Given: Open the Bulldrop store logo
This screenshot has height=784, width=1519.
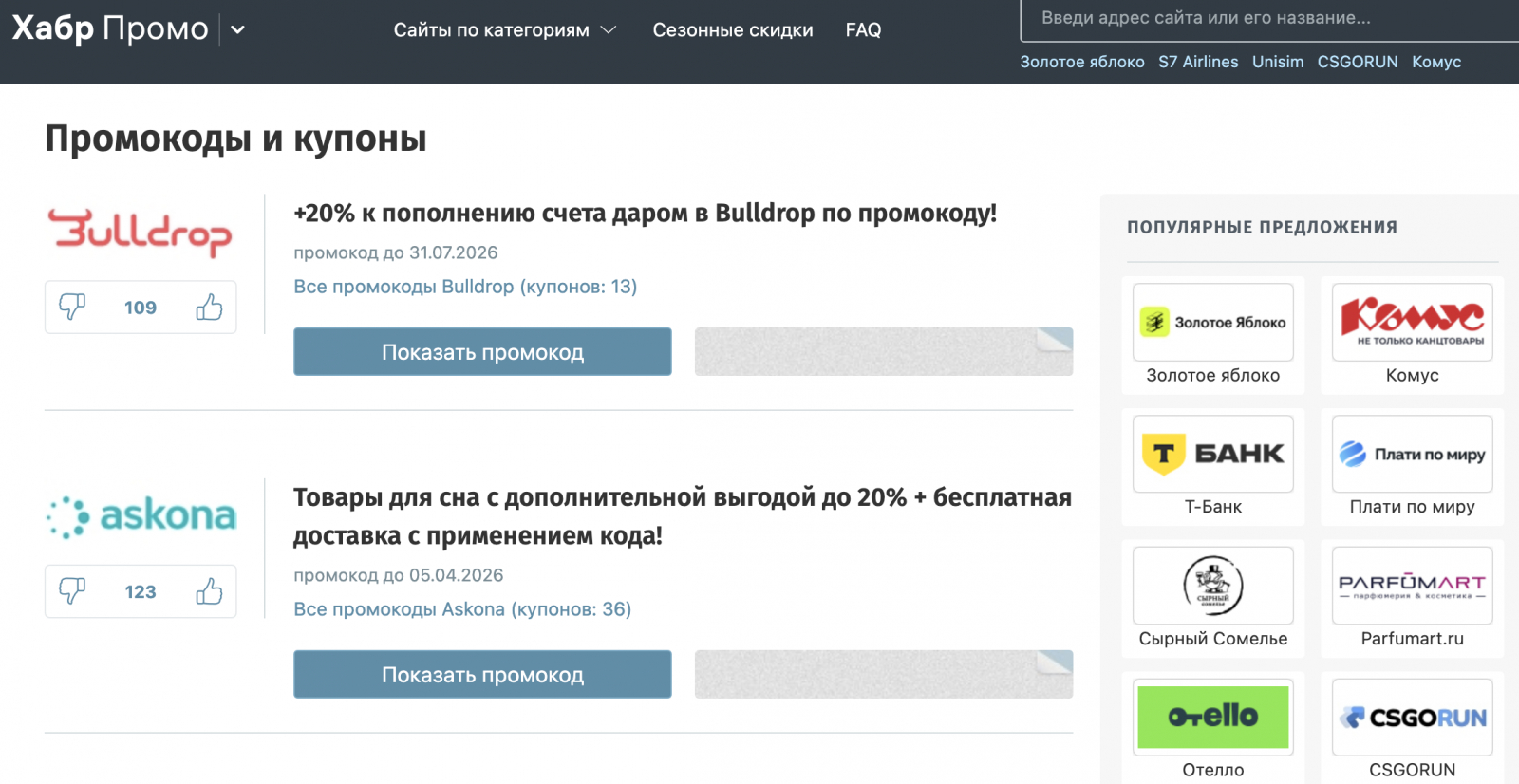Looking at the screenshot, I should pos(141,233).
